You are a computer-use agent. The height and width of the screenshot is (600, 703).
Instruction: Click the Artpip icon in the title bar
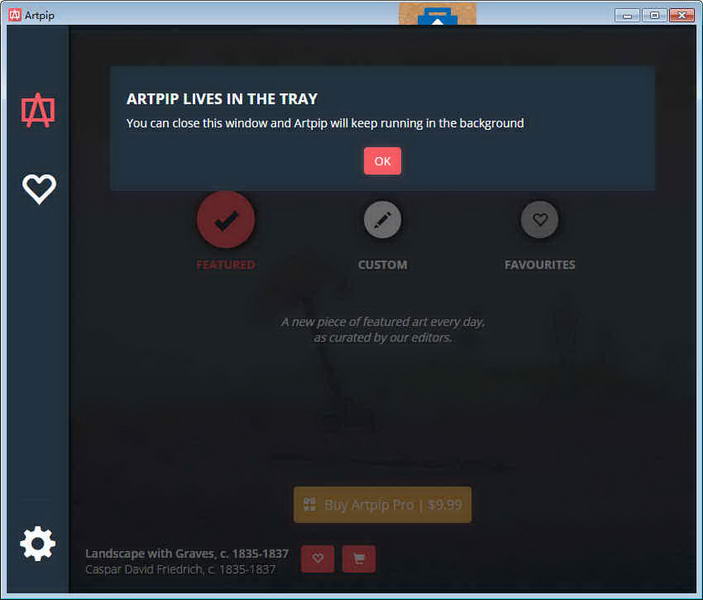coord(13,14)
